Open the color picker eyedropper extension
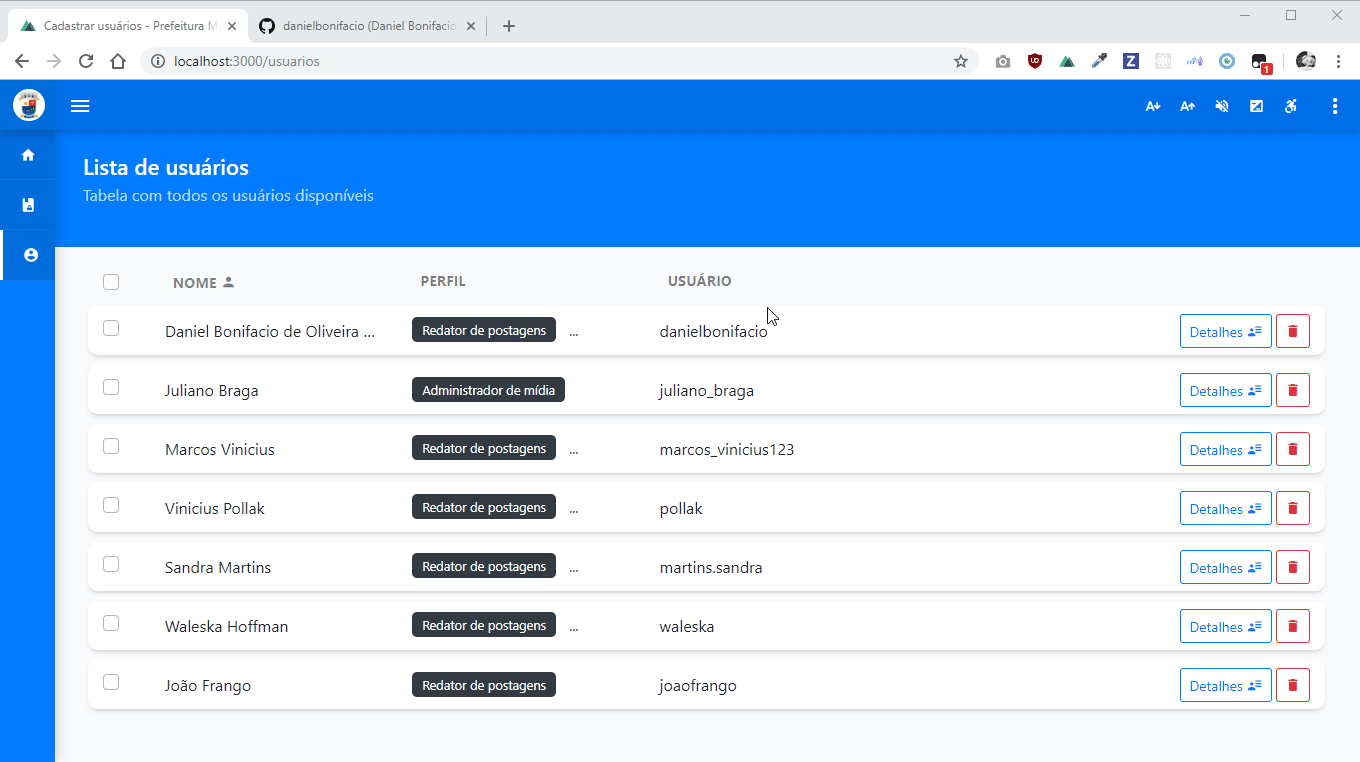Screen dimensions: 1360x762 1099,61
